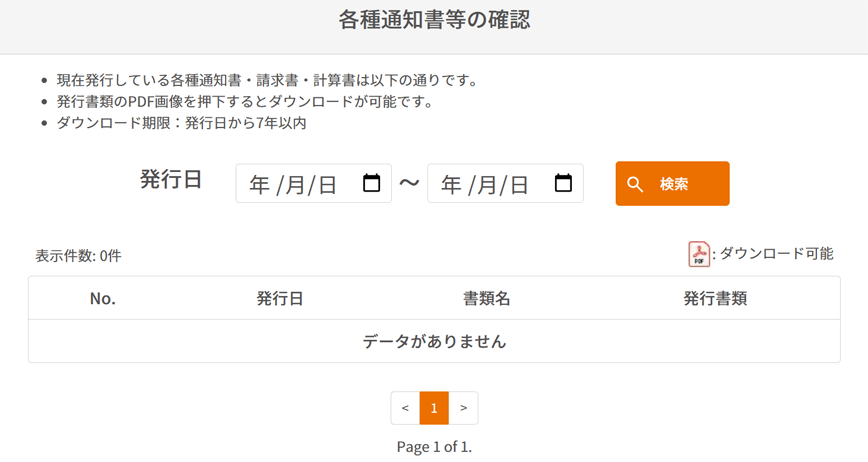Click the 書類名 column header

pyautogui.click(x=487, y=298)
